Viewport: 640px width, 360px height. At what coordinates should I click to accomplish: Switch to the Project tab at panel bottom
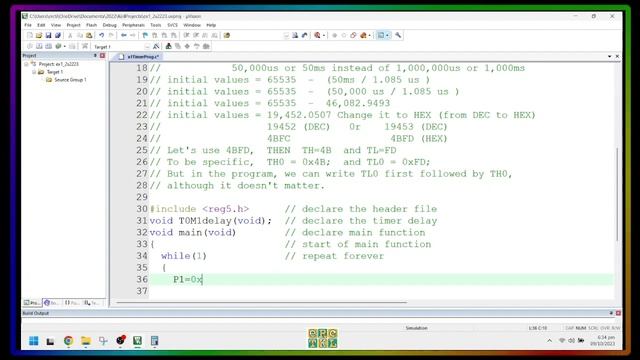point(31,303)
